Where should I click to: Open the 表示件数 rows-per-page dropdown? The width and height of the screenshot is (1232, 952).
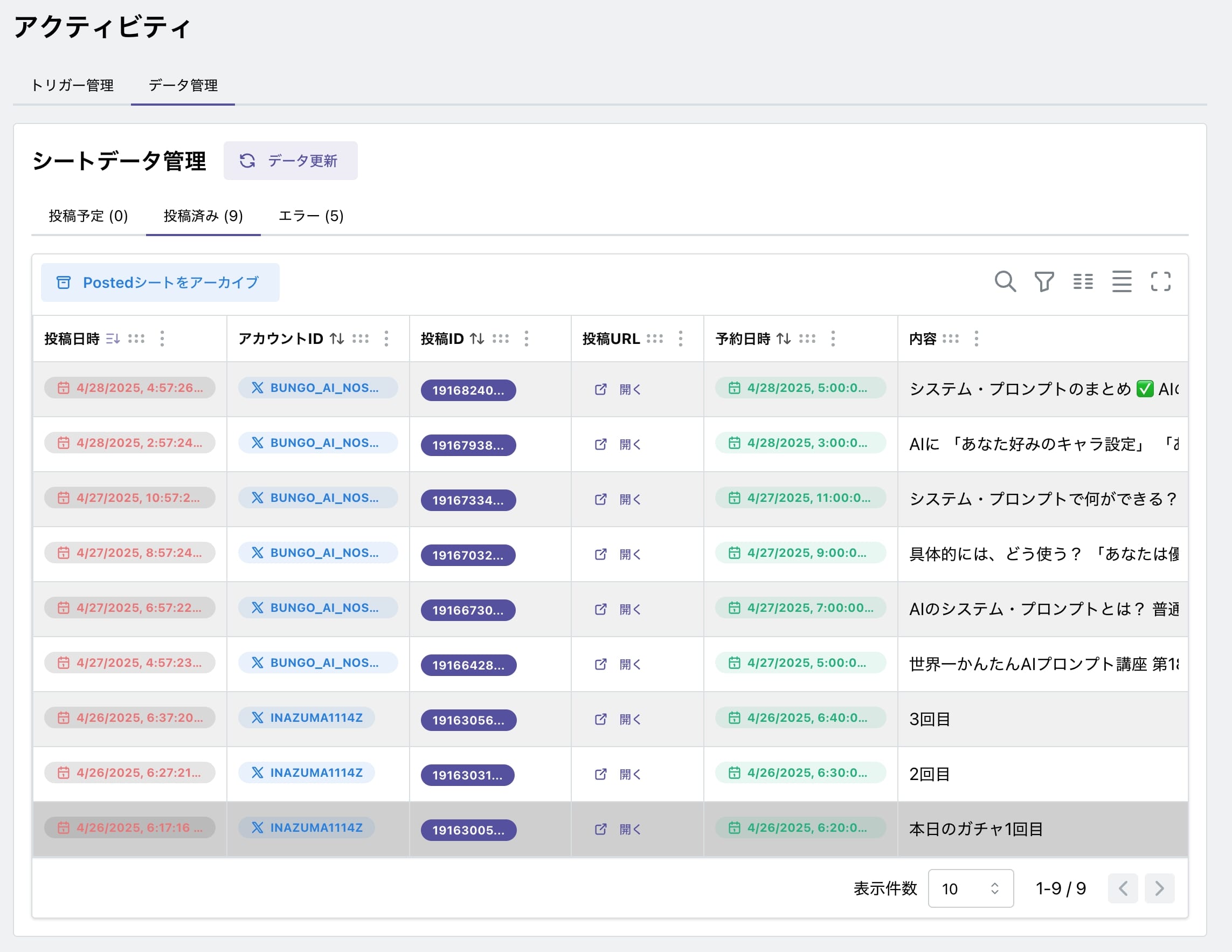[x=971, y=889]
